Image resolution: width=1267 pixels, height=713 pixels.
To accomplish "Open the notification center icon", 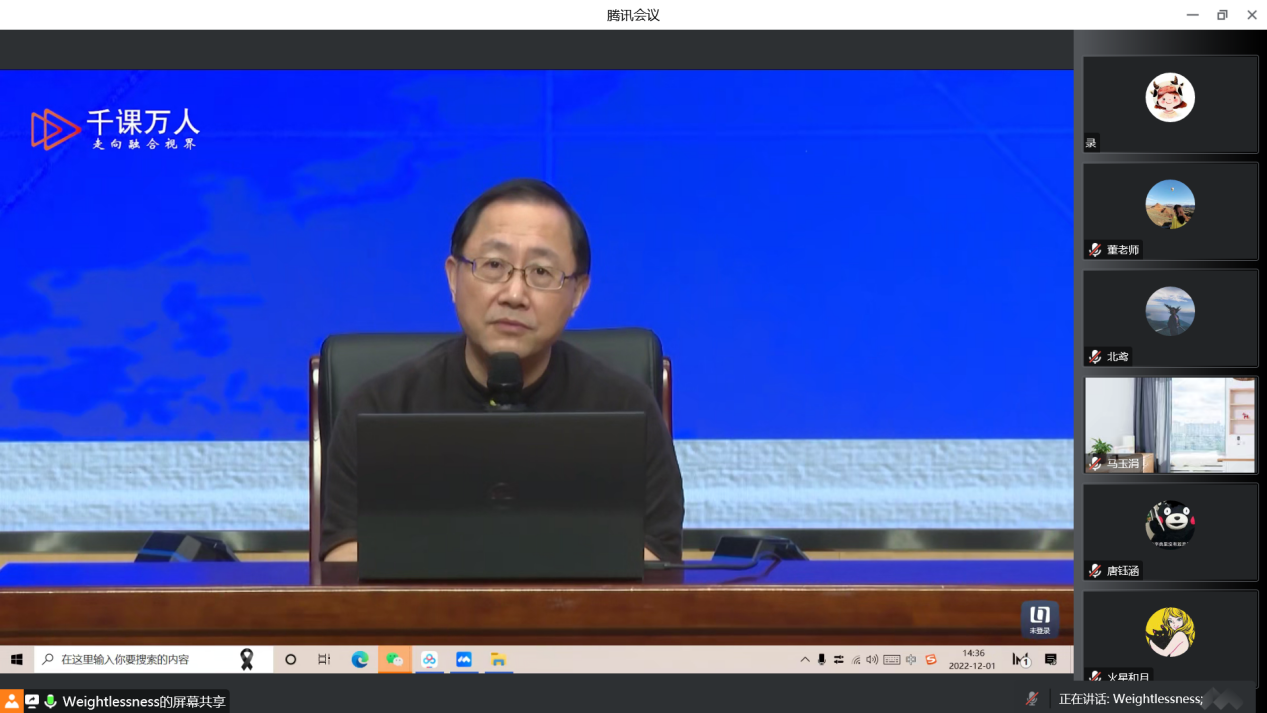I will coord(1051,660).
